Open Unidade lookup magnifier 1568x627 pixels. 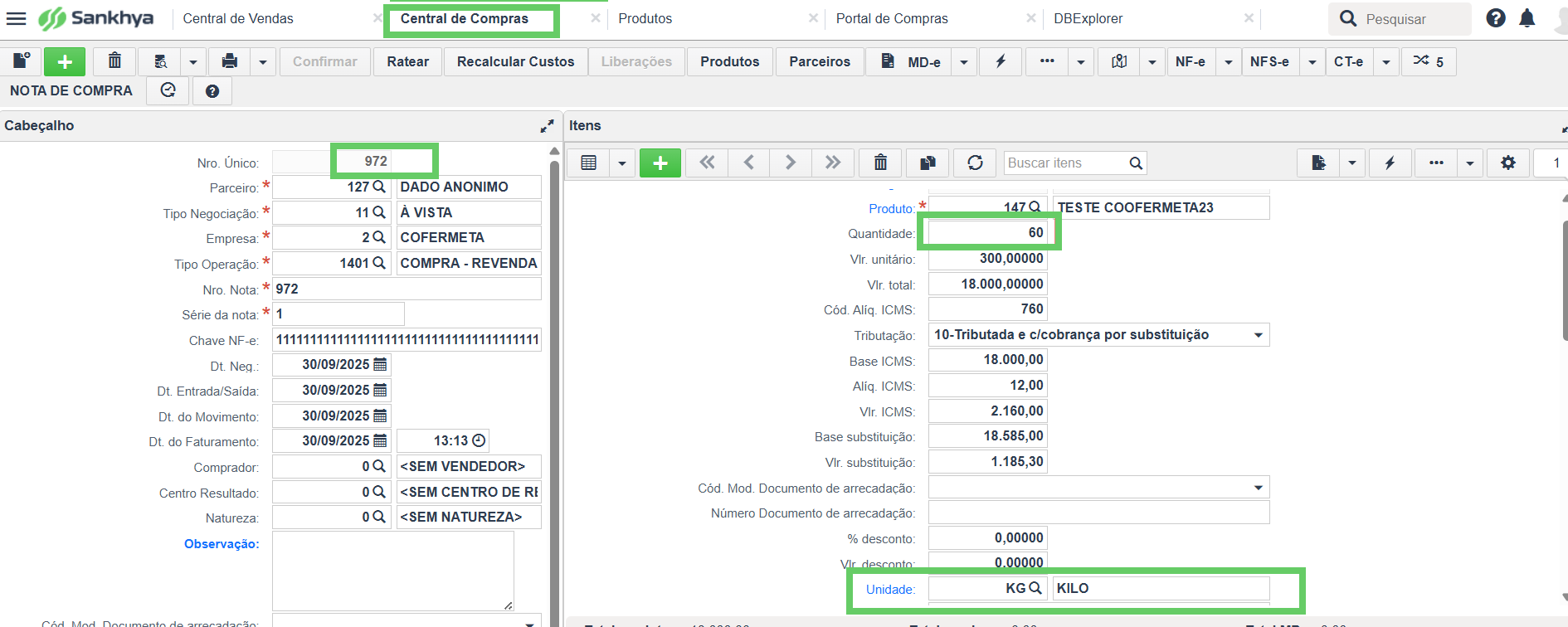1035,588
